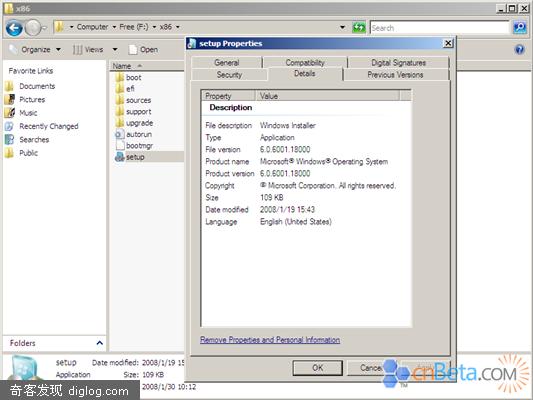The width and height of the screenshot is (533, 400).
Task: Expand the root breadcrumb arrow before Computer
Action: click(x=71, y=27)
